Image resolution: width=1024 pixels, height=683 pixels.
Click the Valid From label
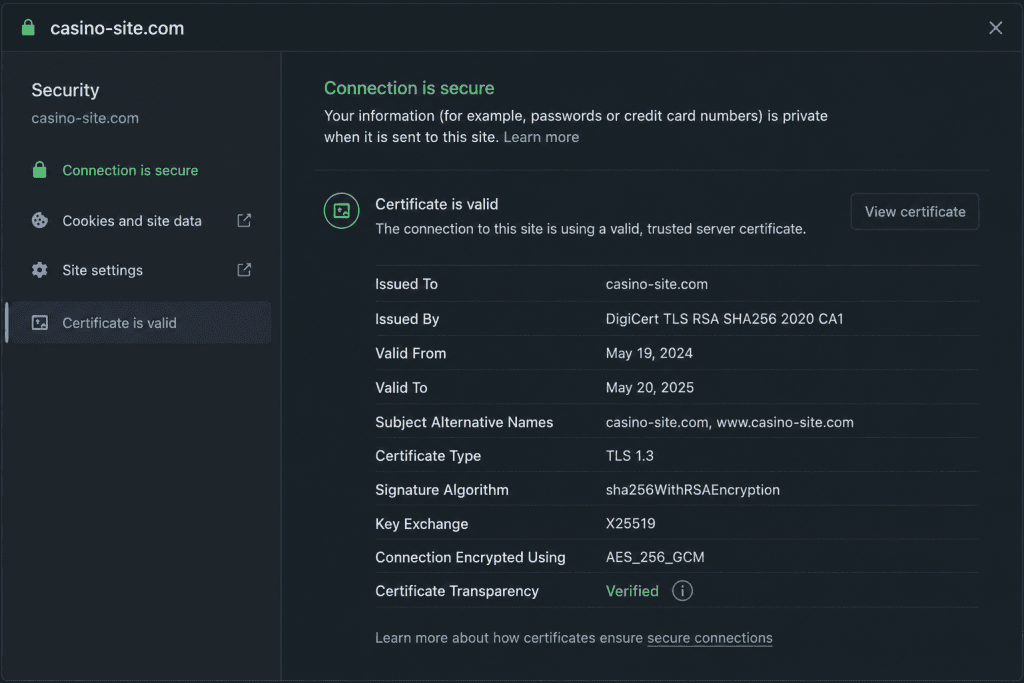click(x=410, y=353)
